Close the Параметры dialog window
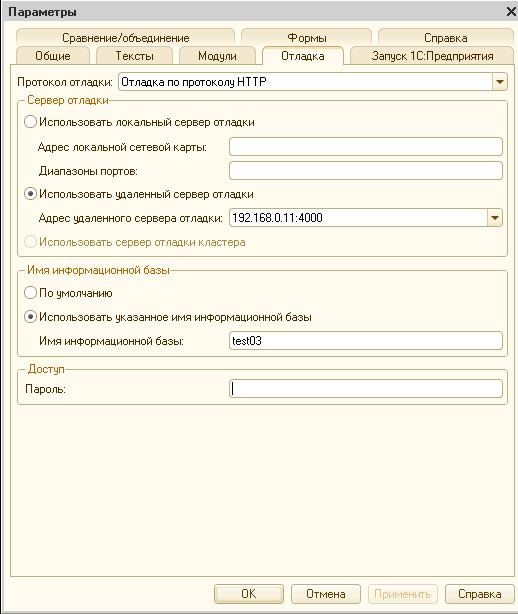 (x=511, y=12)
